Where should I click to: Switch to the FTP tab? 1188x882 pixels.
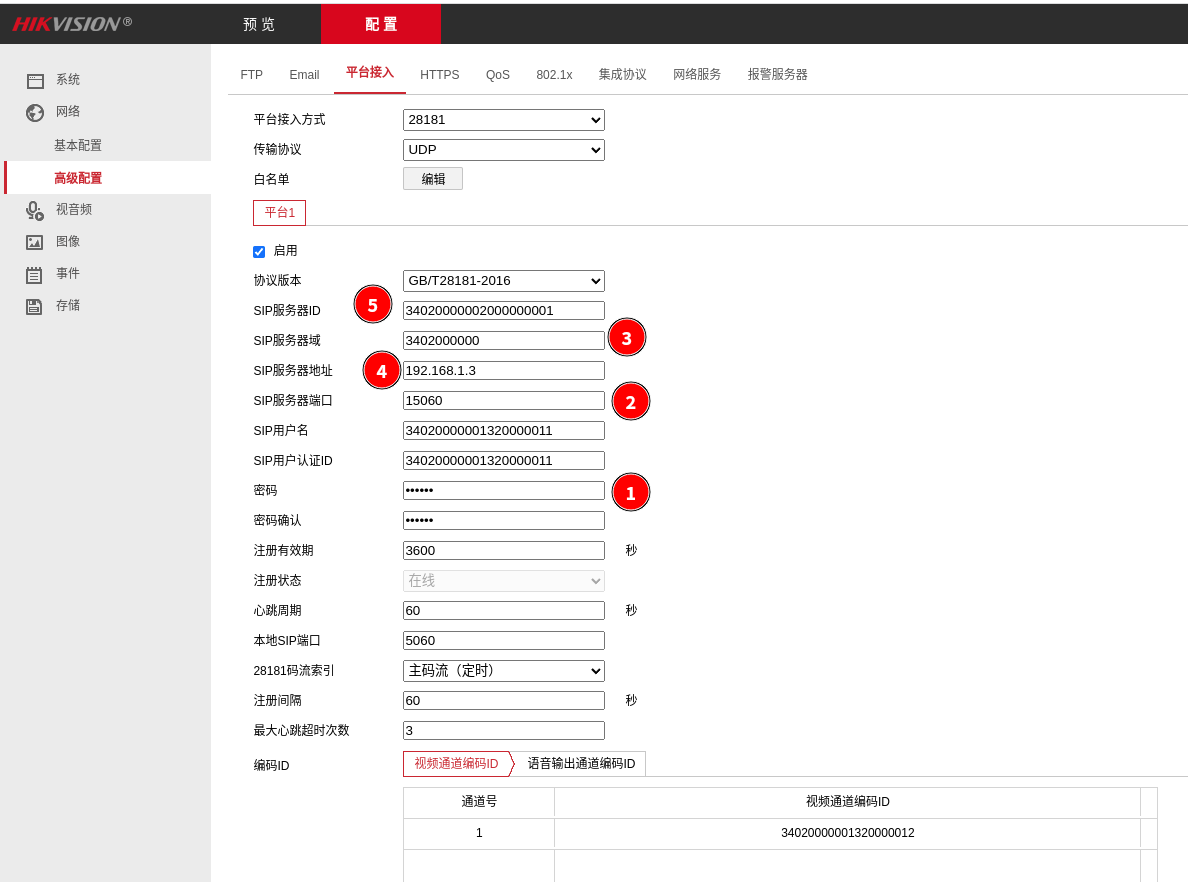point(251,74)
